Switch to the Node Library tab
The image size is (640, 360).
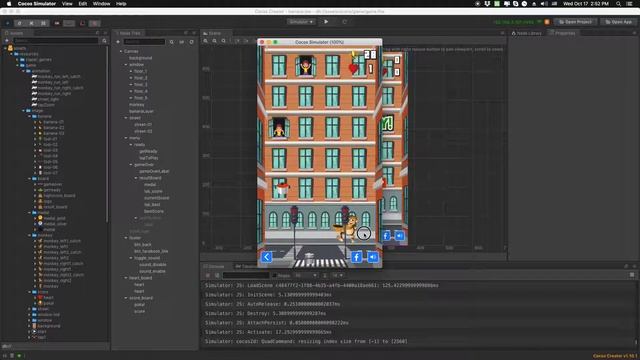click(x=527, y=33)
